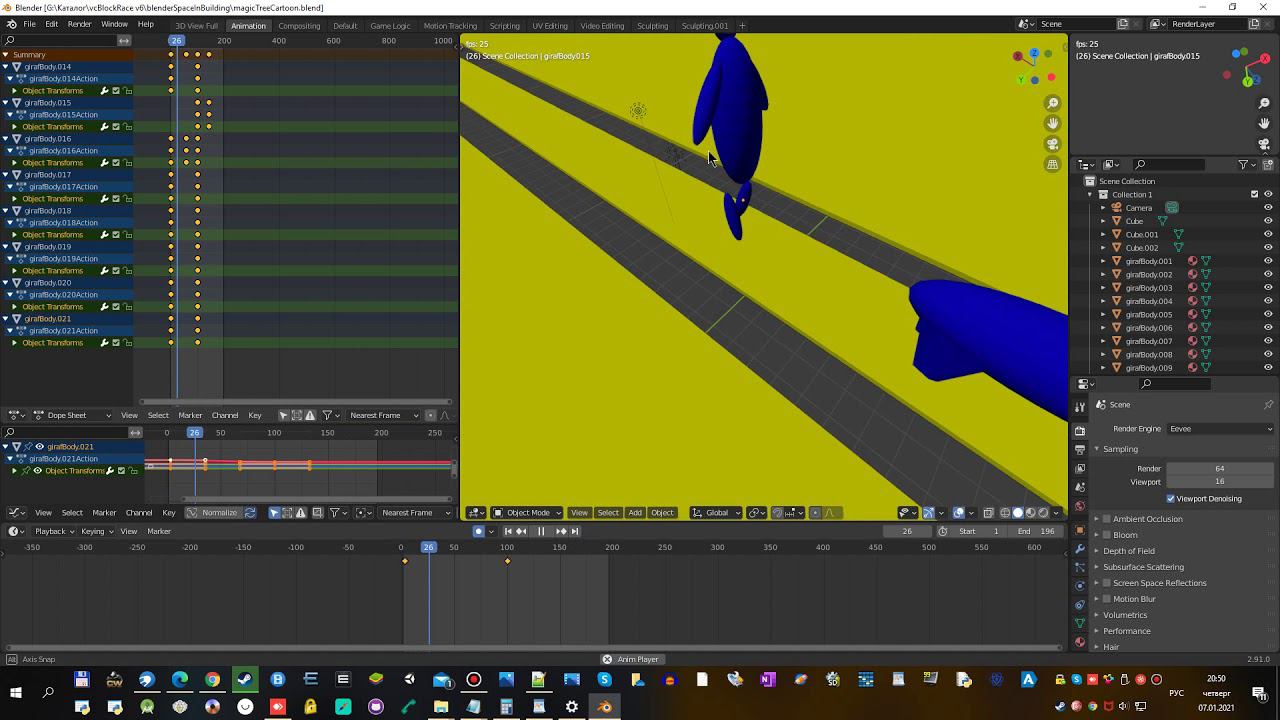
Task: Pause the animation playback
Action: [541, 531]
